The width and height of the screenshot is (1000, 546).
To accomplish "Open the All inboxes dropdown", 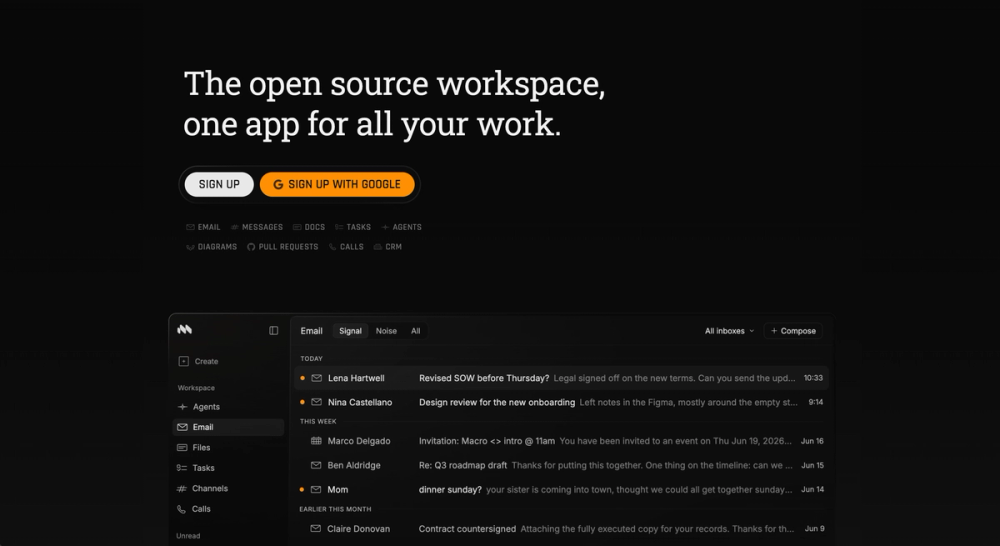I will 729,331.
